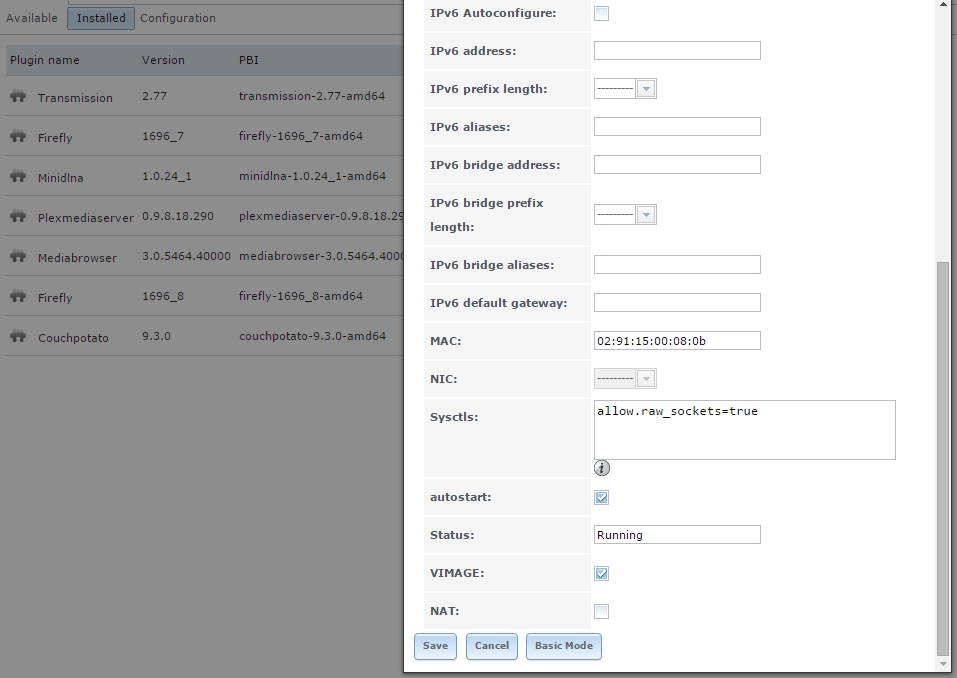Click the version 1696_8 cell

(162, 295)
